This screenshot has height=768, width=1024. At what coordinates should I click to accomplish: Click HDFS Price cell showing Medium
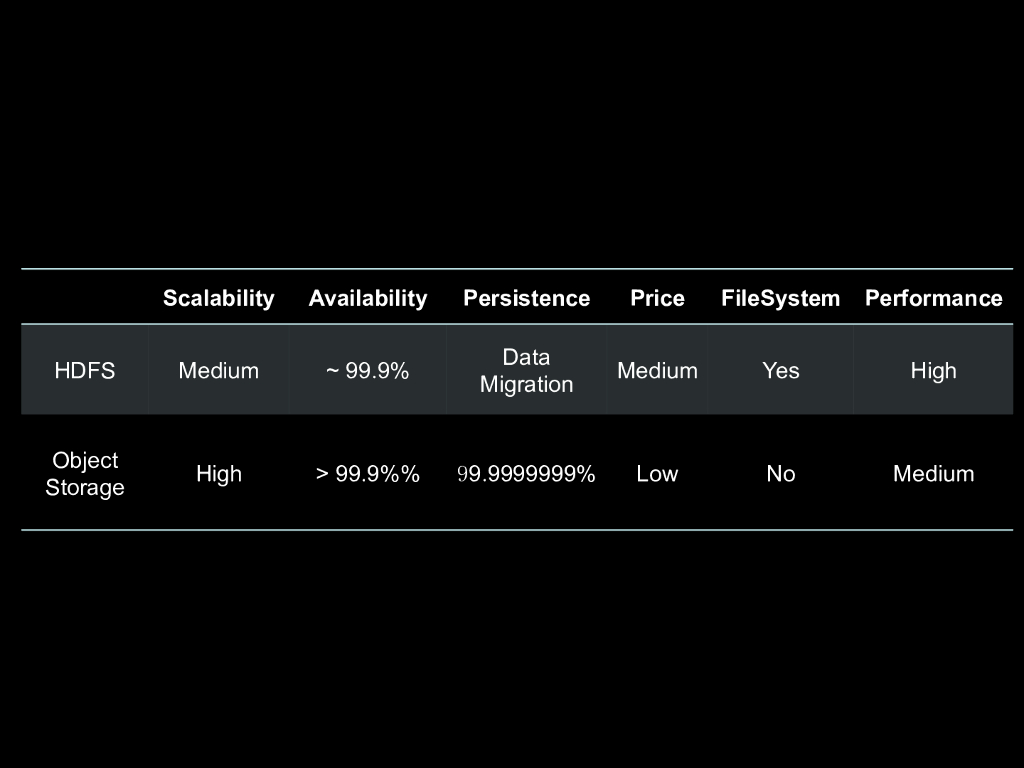click(x=657, y=371)
